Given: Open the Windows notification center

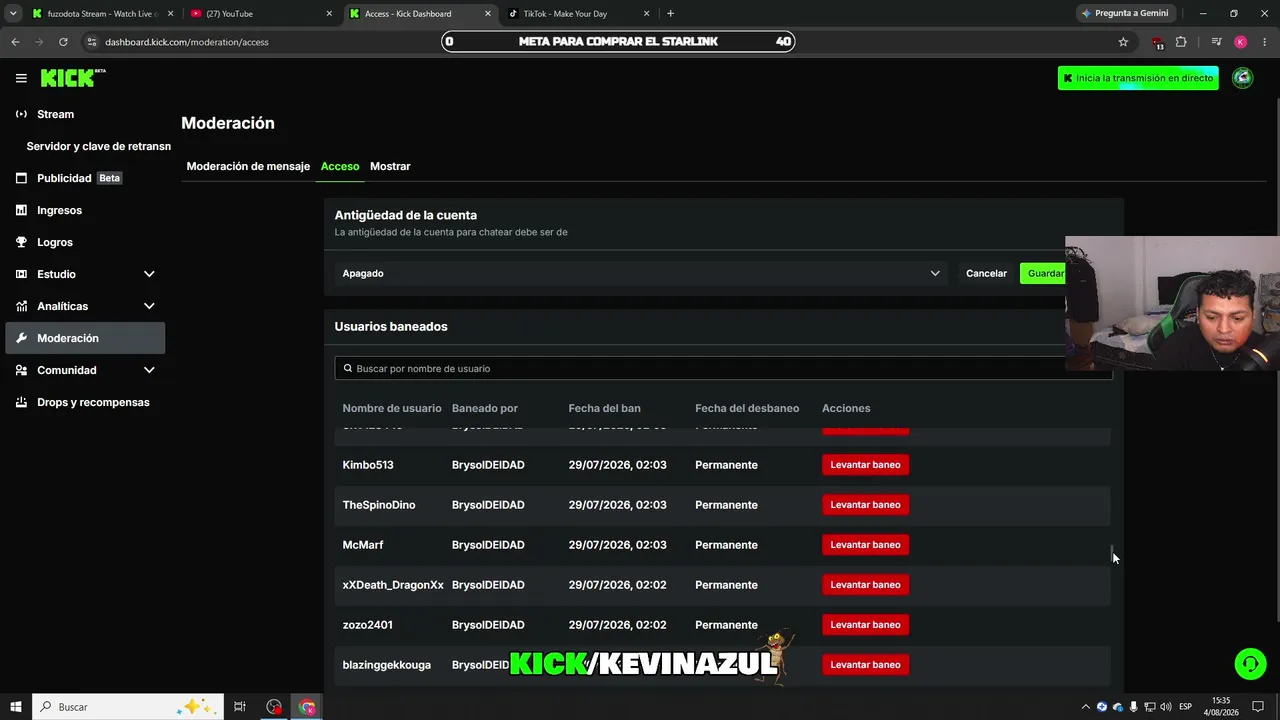Looking at the screenshot, I should pos(1258,707).
